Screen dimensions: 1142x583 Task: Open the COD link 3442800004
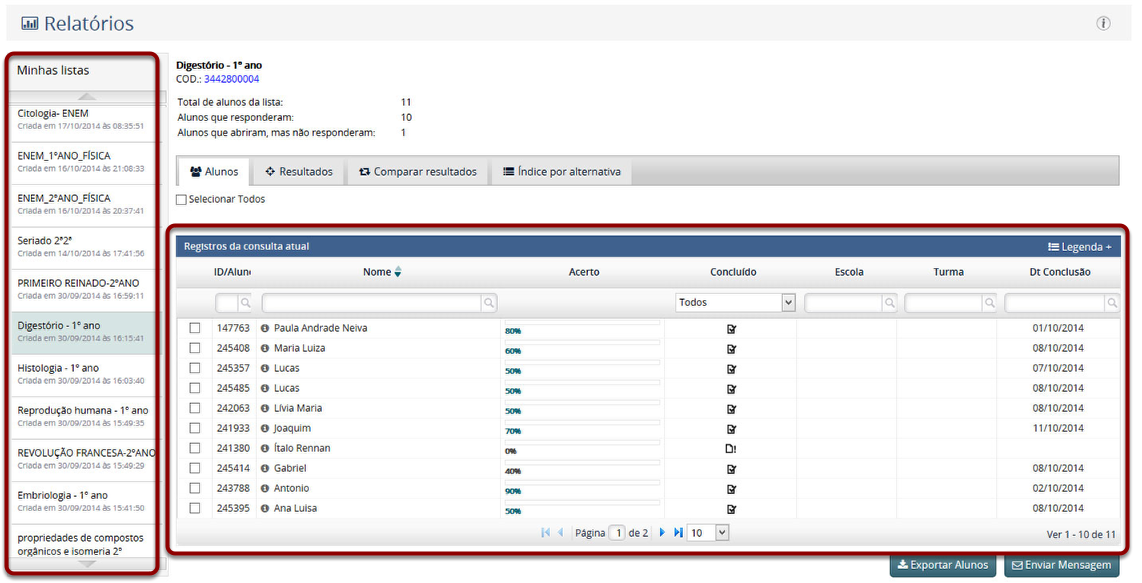pos(231,79)
